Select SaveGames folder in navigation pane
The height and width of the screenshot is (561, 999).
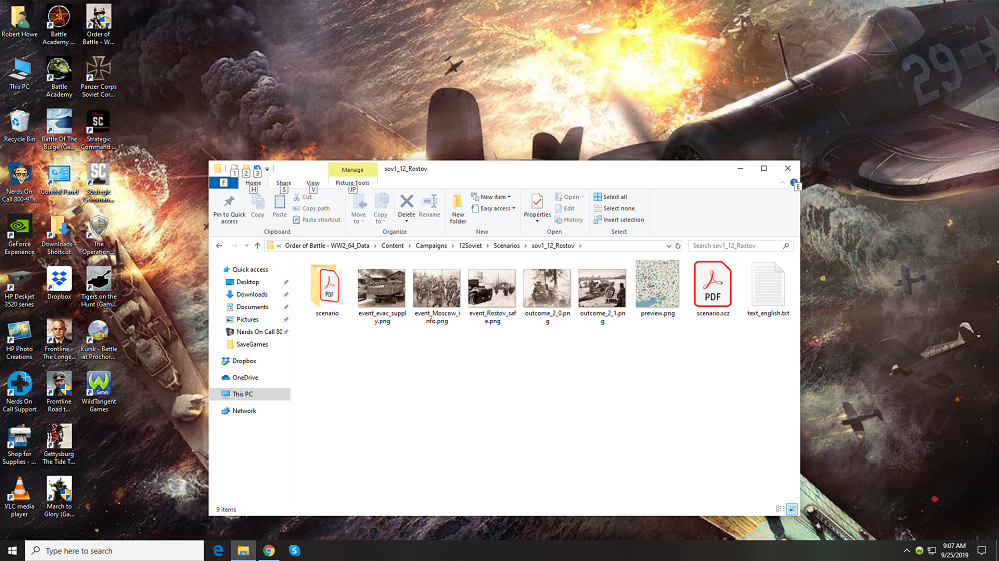coord(252,344)
